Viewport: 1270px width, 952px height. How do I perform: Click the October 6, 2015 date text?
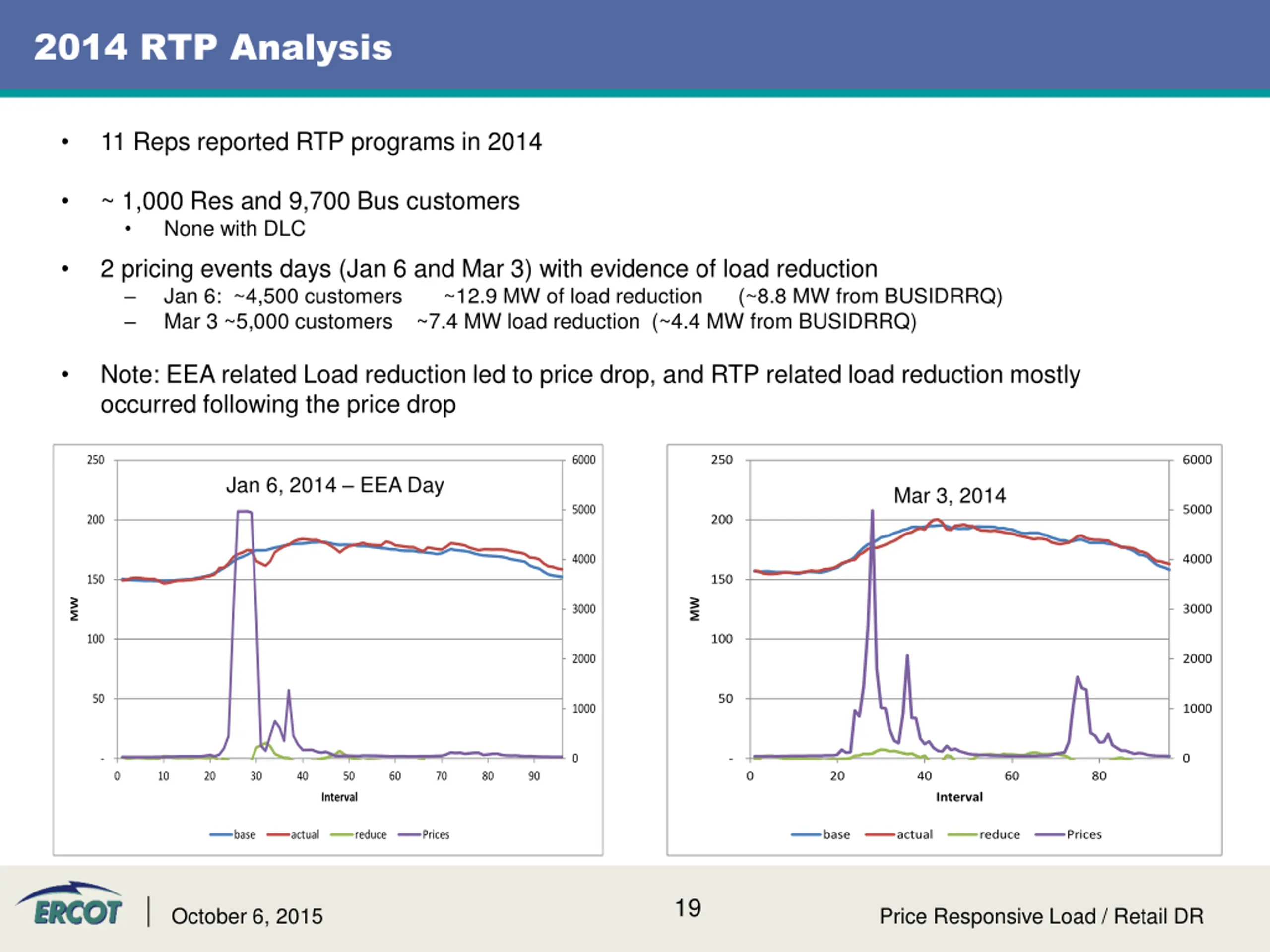click(x=247, y=916)
